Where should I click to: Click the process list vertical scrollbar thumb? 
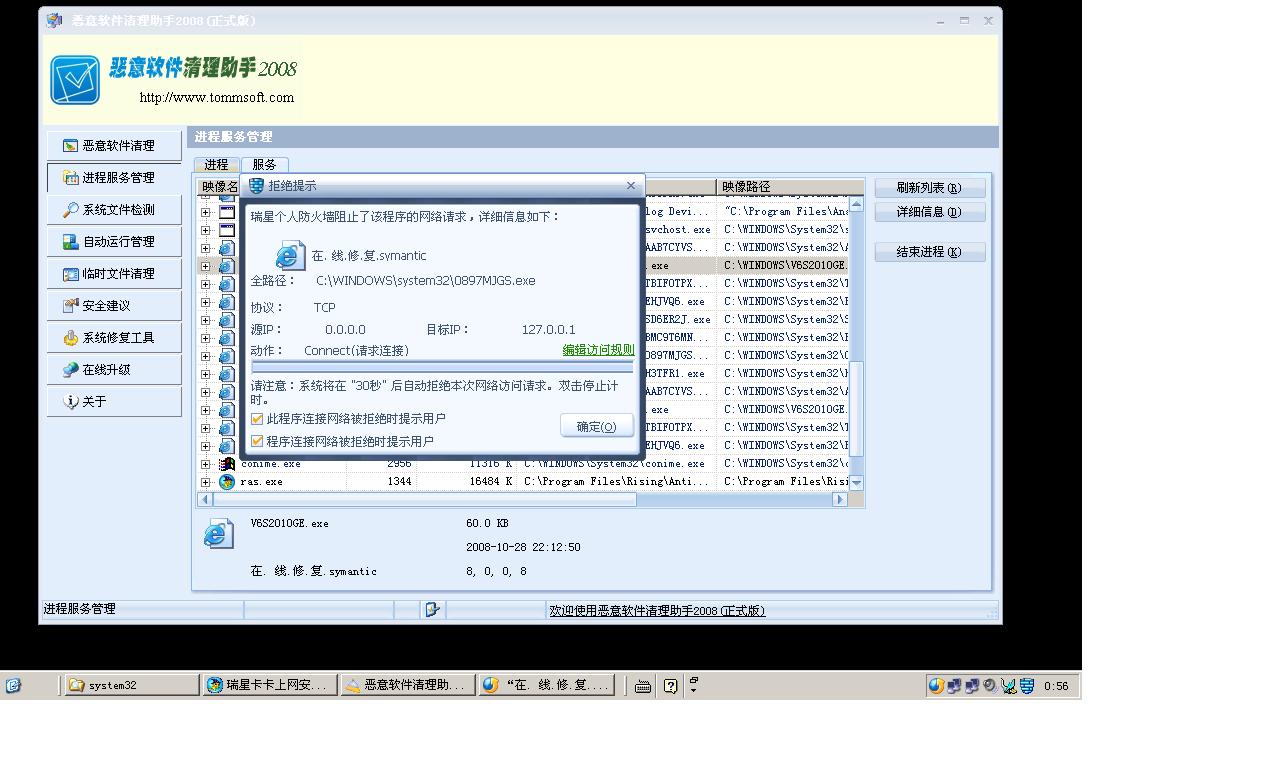(856, 410)
